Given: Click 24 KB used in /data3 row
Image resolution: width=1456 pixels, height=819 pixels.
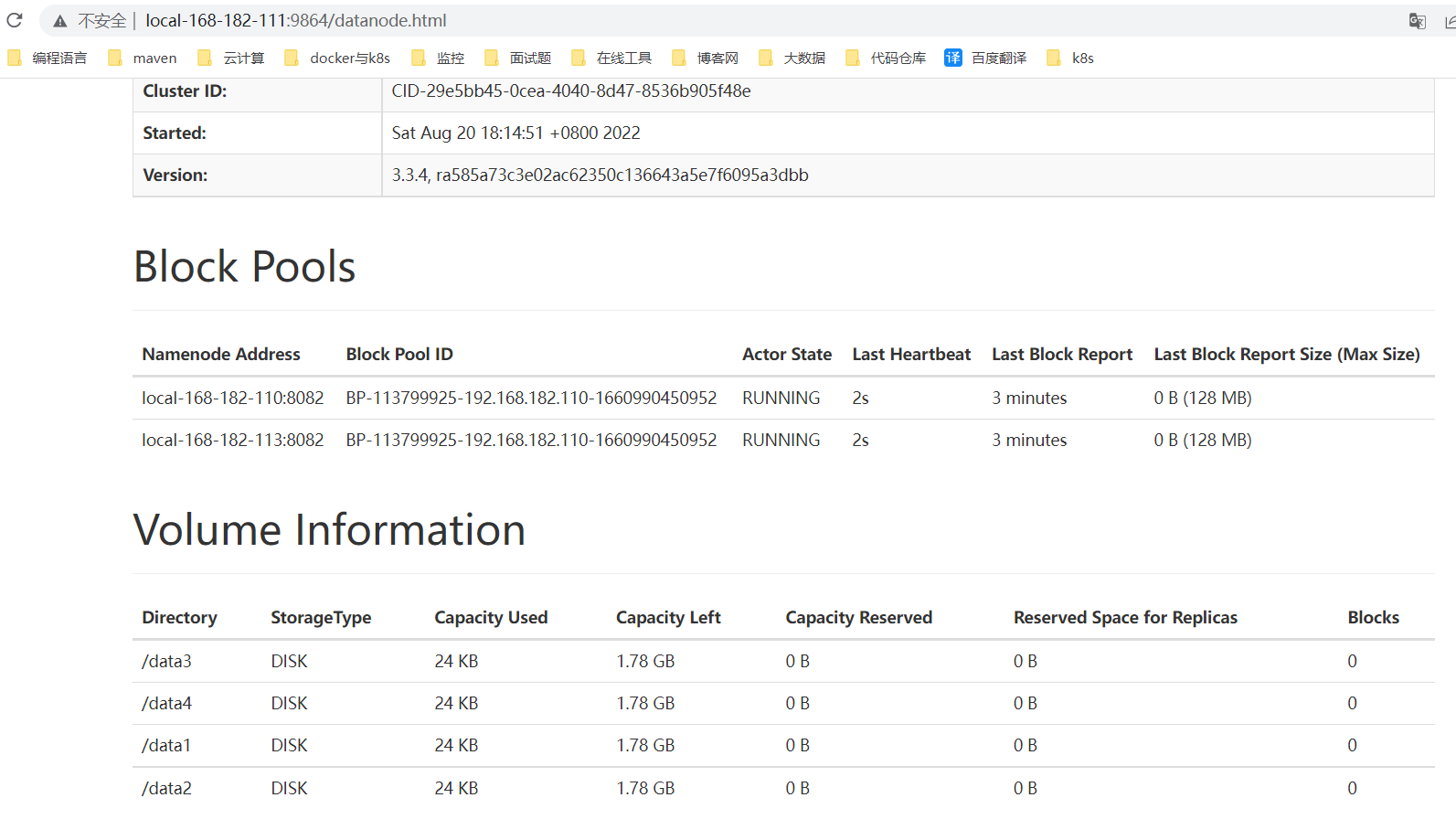Looking at the screenshot, I should [x=456, y=661].
